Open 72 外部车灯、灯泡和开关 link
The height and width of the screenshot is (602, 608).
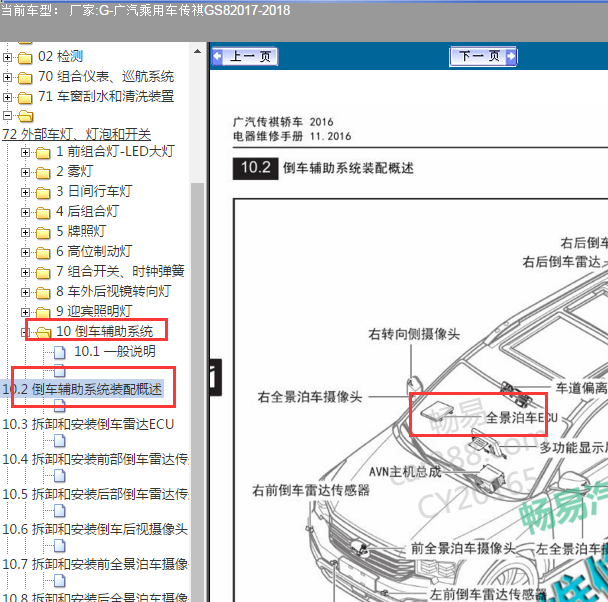76,135
